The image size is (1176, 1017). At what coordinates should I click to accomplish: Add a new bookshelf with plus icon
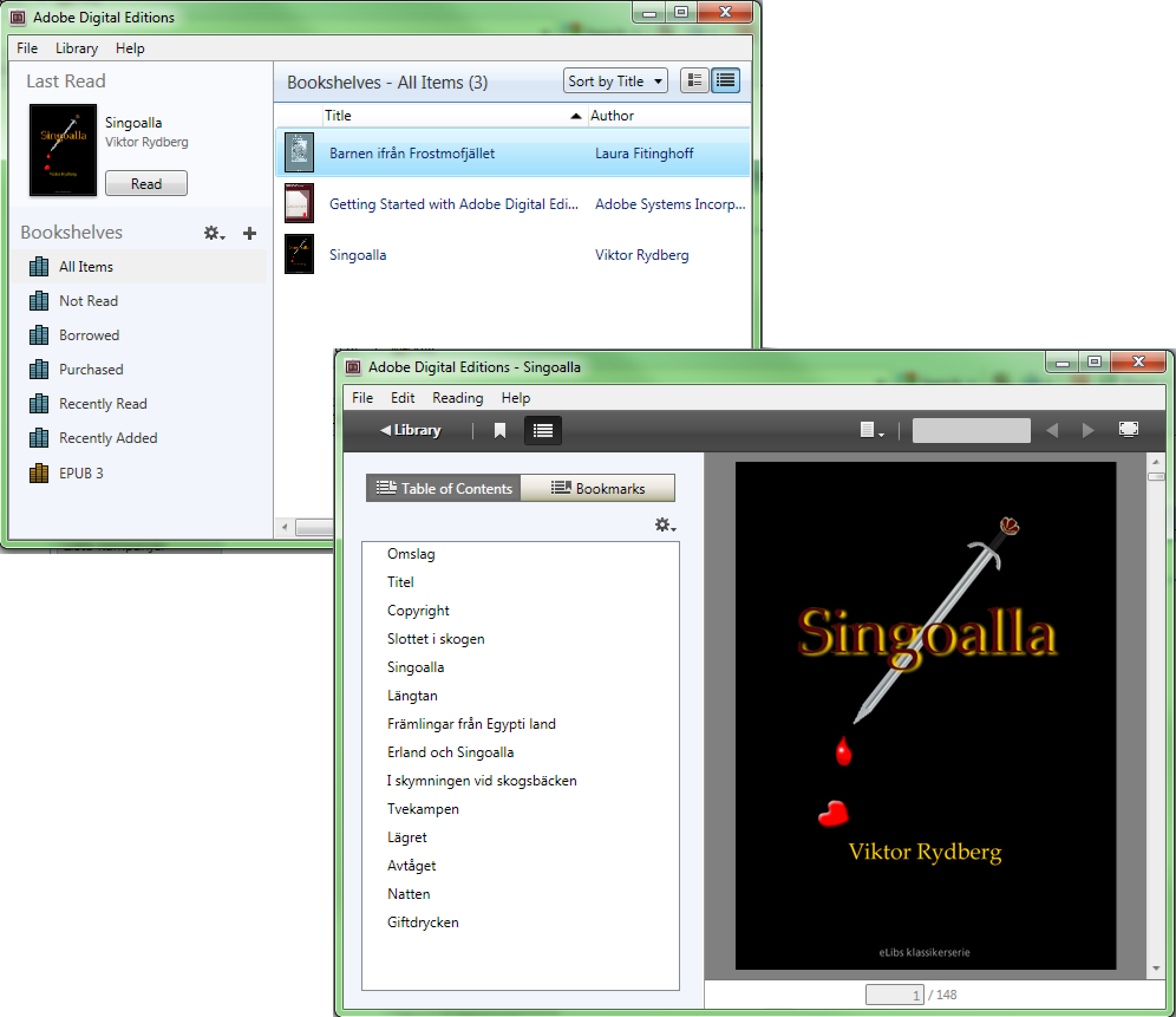click(250, 233)
